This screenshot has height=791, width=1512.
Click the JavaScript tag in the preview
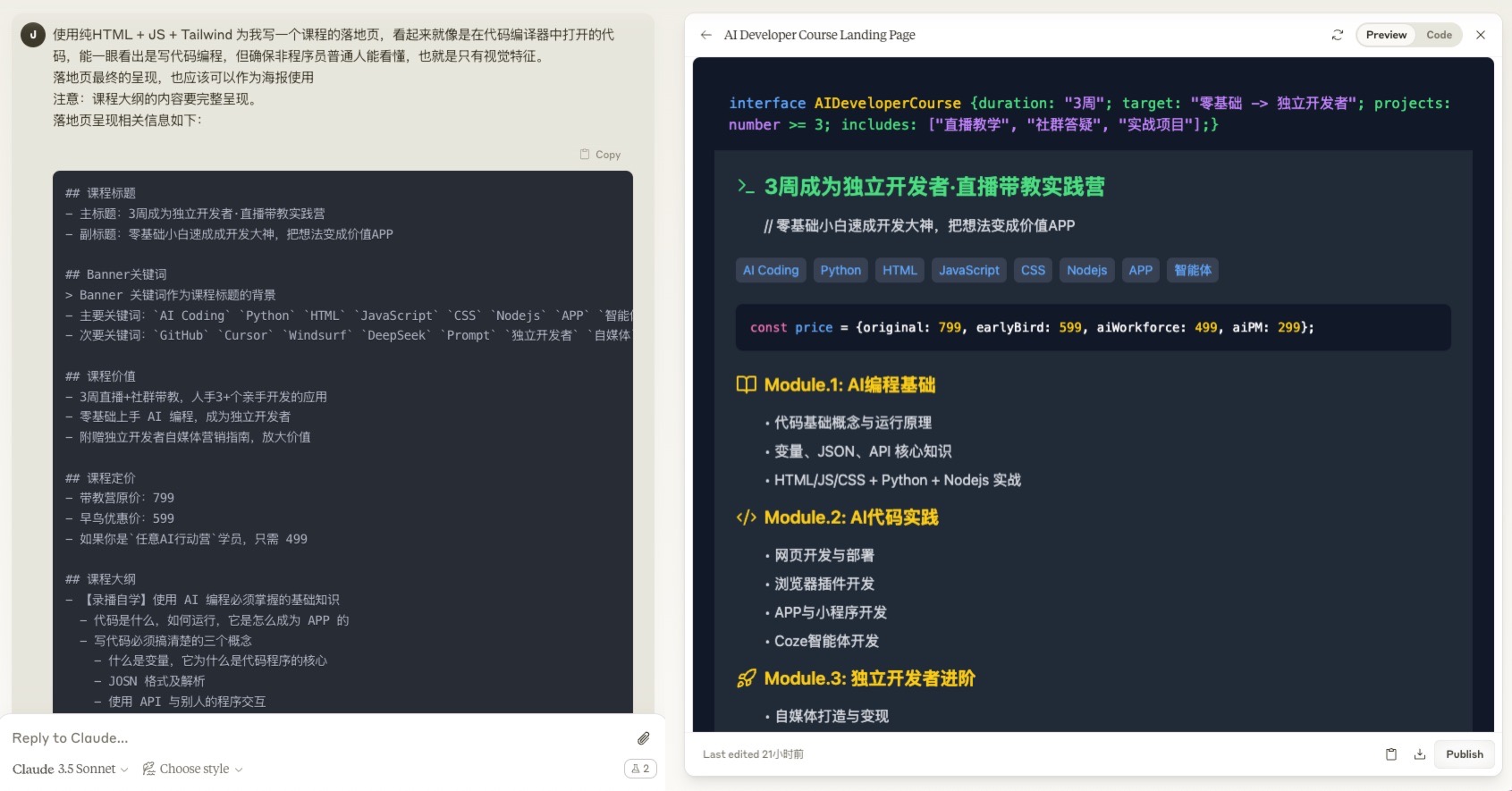click(x=968, y=270)
